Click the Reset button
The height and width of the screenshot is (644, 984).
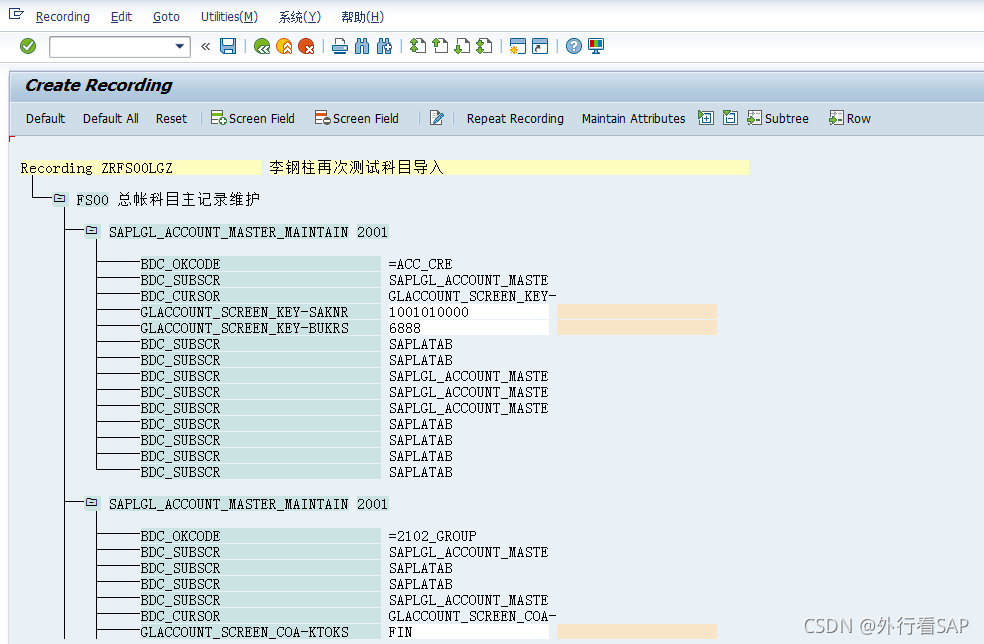coord(171,119)
